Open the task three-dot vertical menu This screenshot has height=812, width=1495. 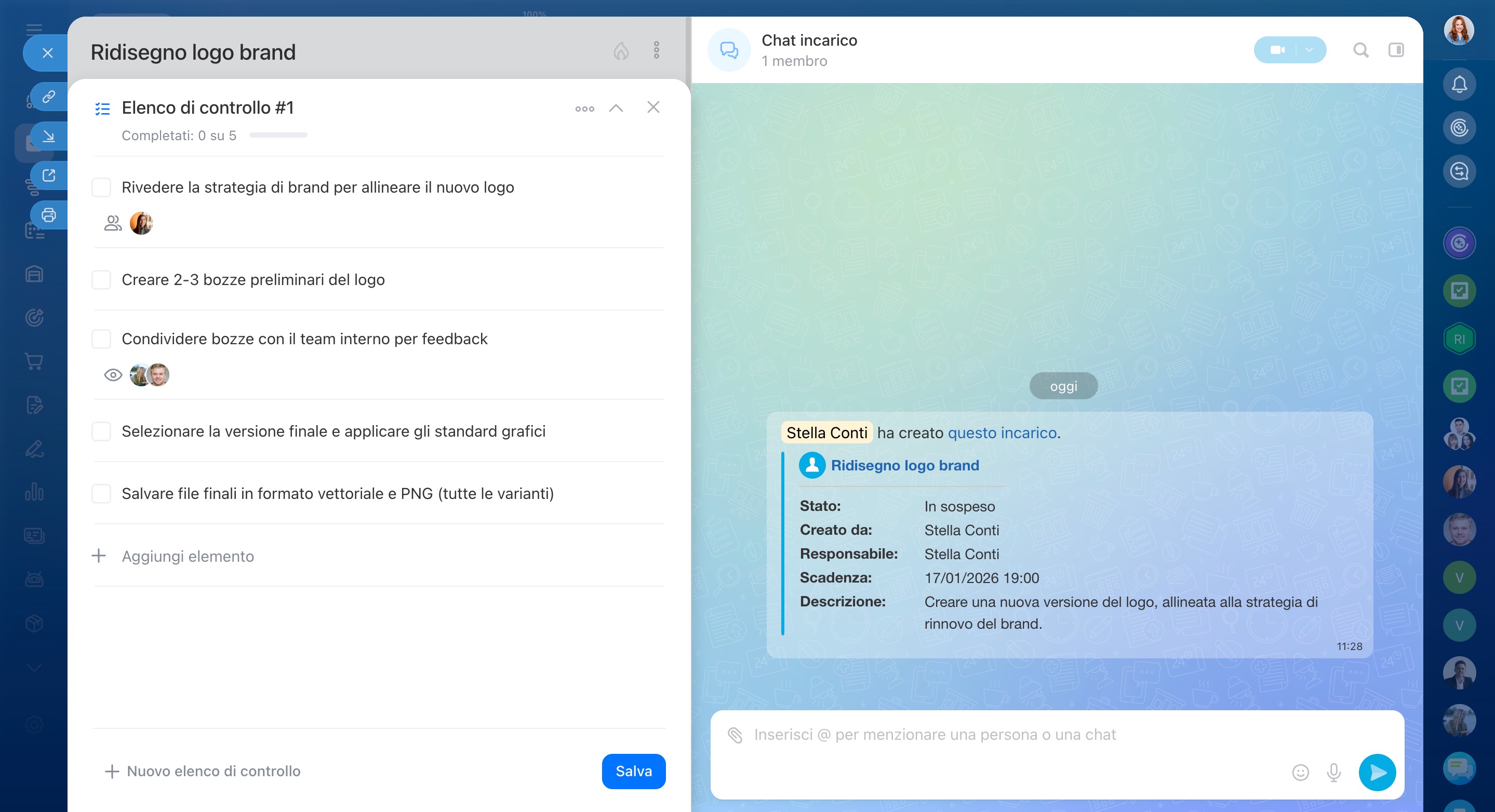point(657,50)
